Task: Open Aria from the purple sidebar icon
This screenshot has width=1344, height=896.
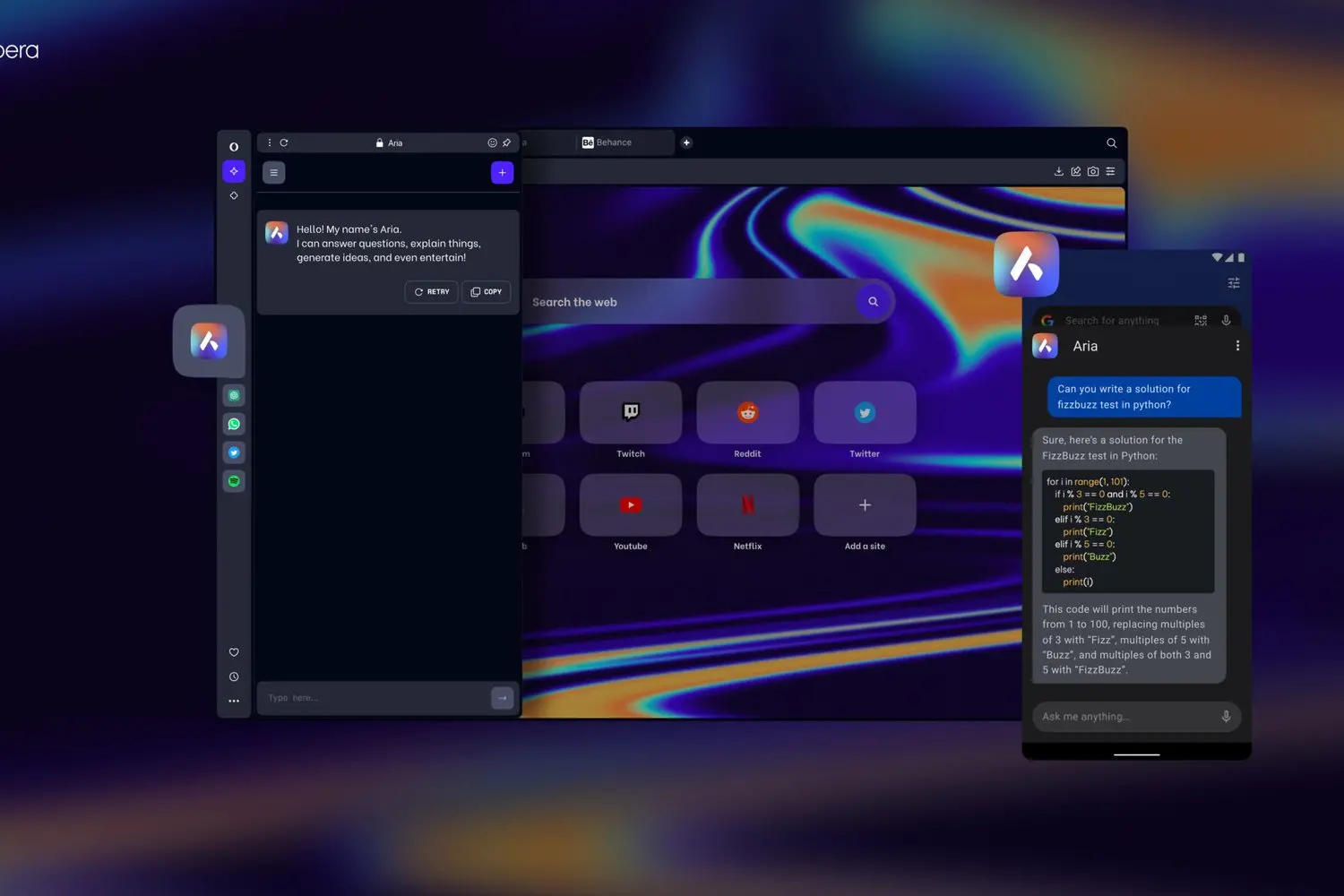Action: pos(234,171)
